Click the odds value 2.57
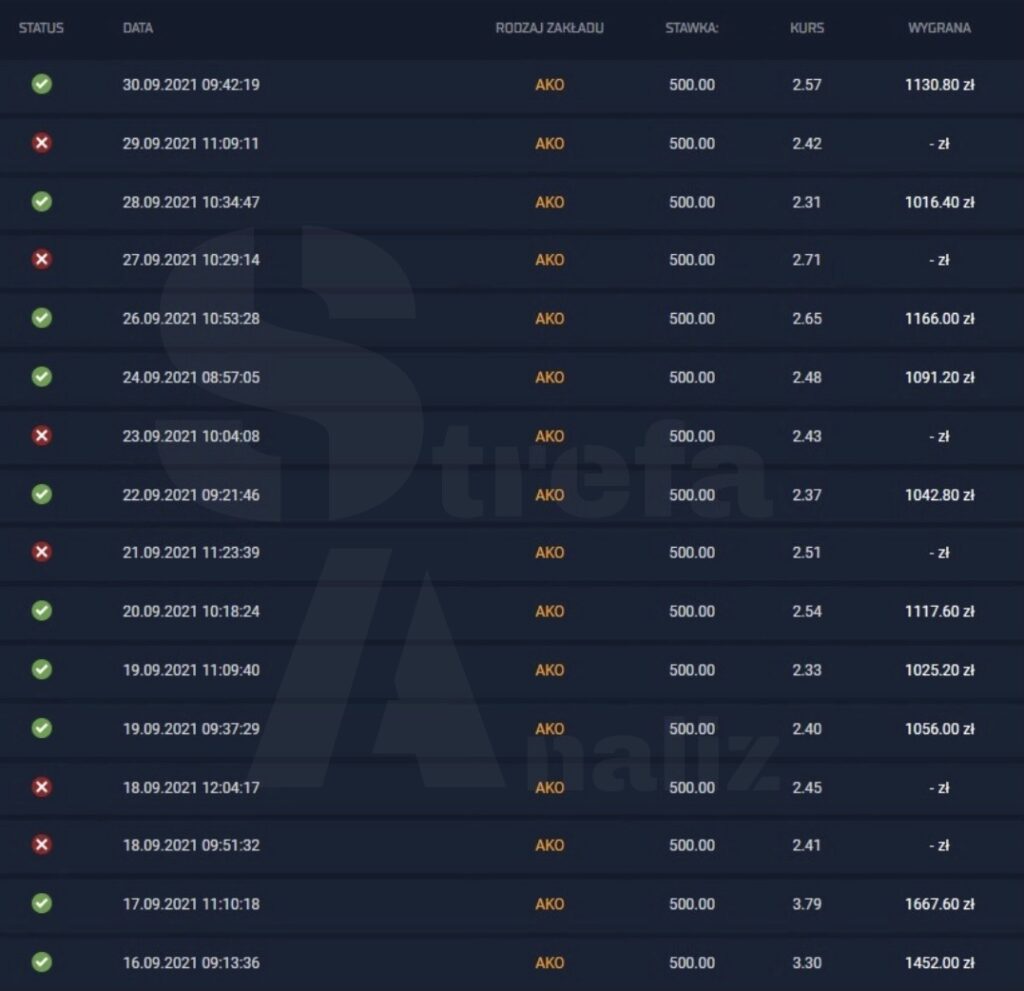This screenshot has width=1024, height=991. 807,85
